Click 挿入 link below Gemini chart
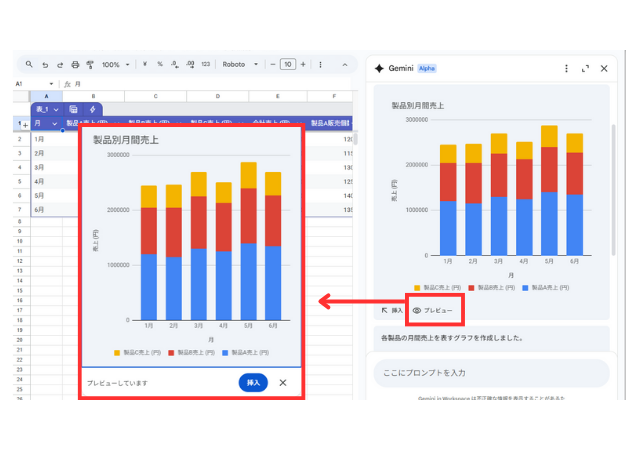 coord(392,311)
